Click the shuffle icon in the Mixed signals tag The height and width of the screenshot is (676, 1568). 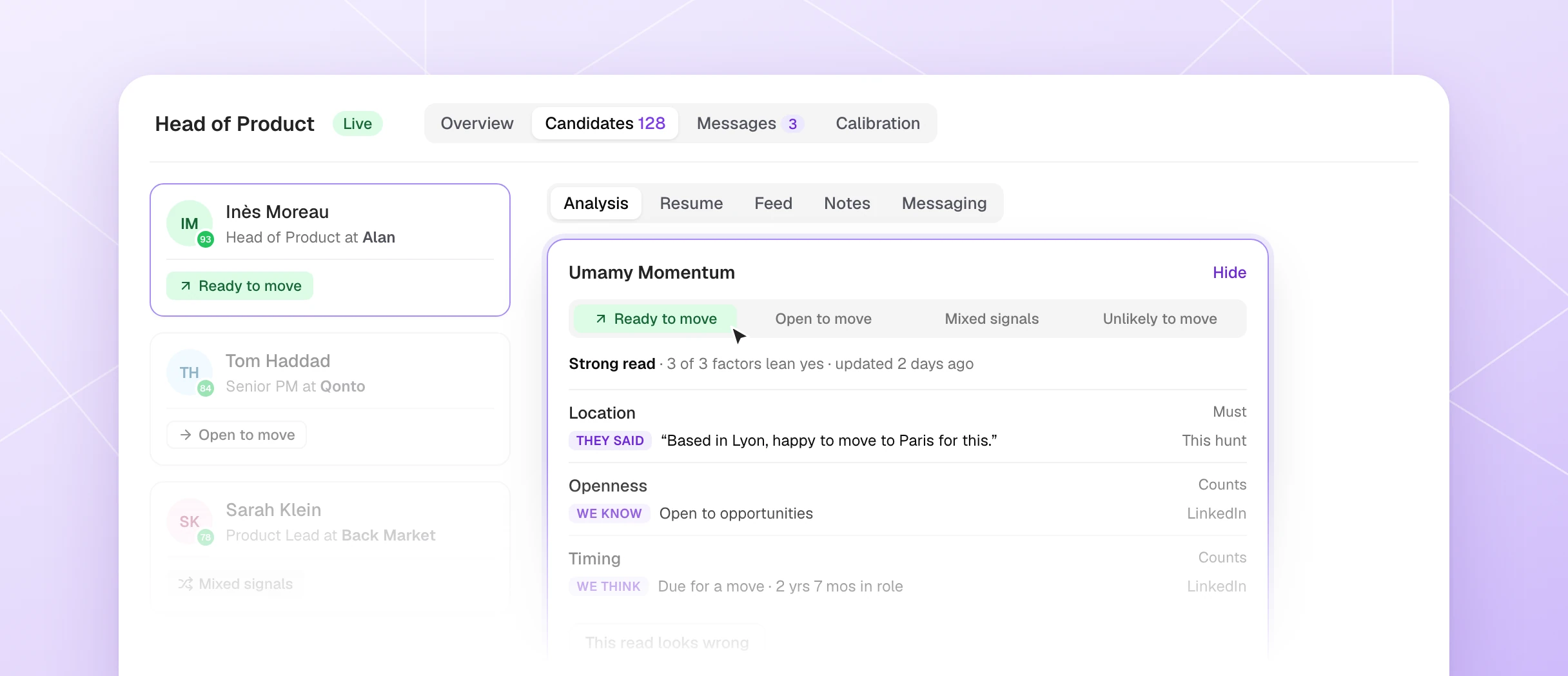point(186,584)
